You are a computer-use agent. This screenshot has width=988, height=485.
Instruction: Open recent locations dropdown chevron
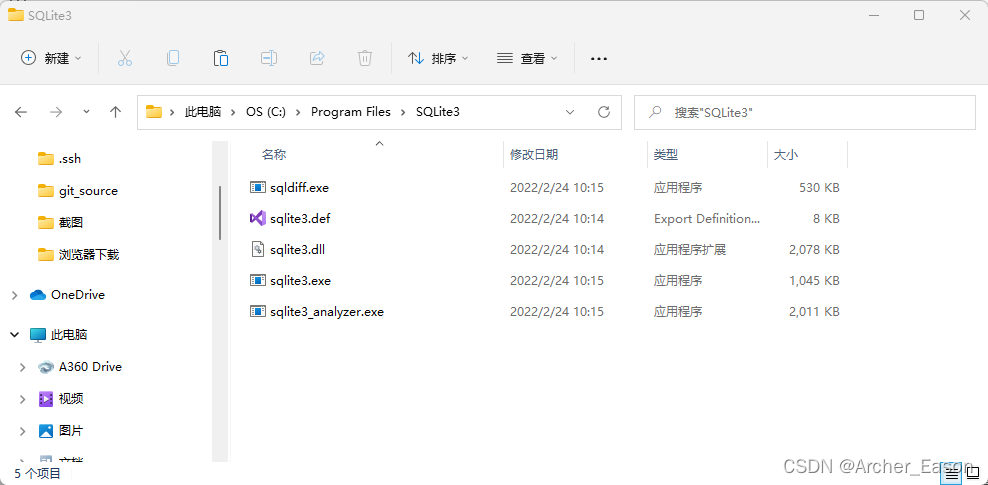coord(86,112)
